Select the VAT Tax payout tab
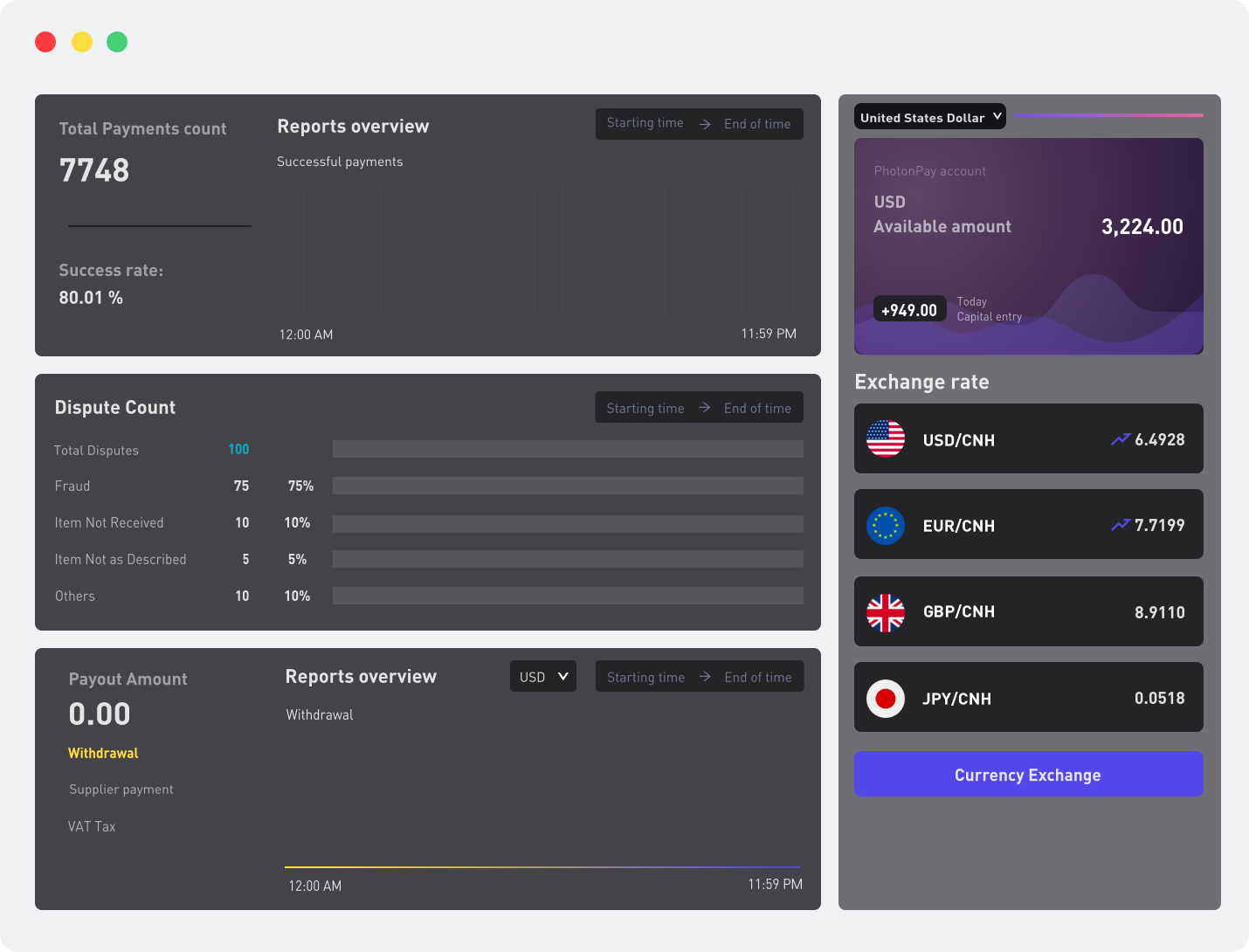 (92, 826)
